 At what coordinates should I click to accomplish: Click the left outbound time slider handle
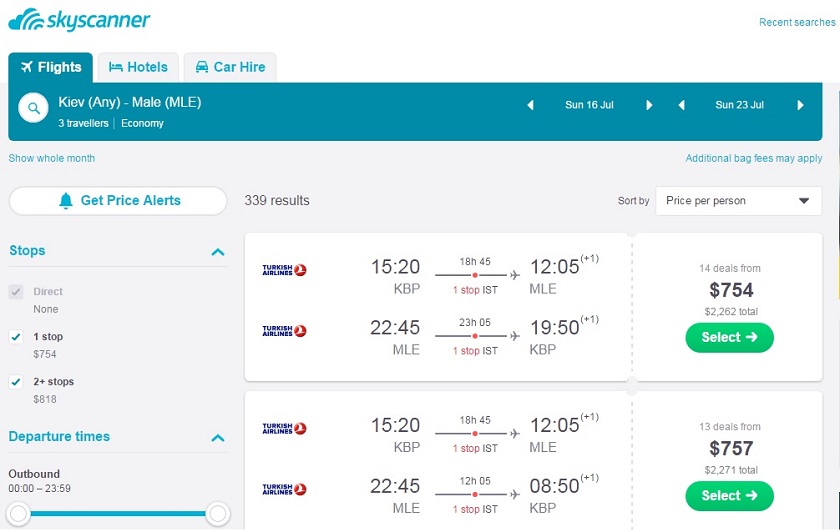pyautogui.click(x=18, y=514)
